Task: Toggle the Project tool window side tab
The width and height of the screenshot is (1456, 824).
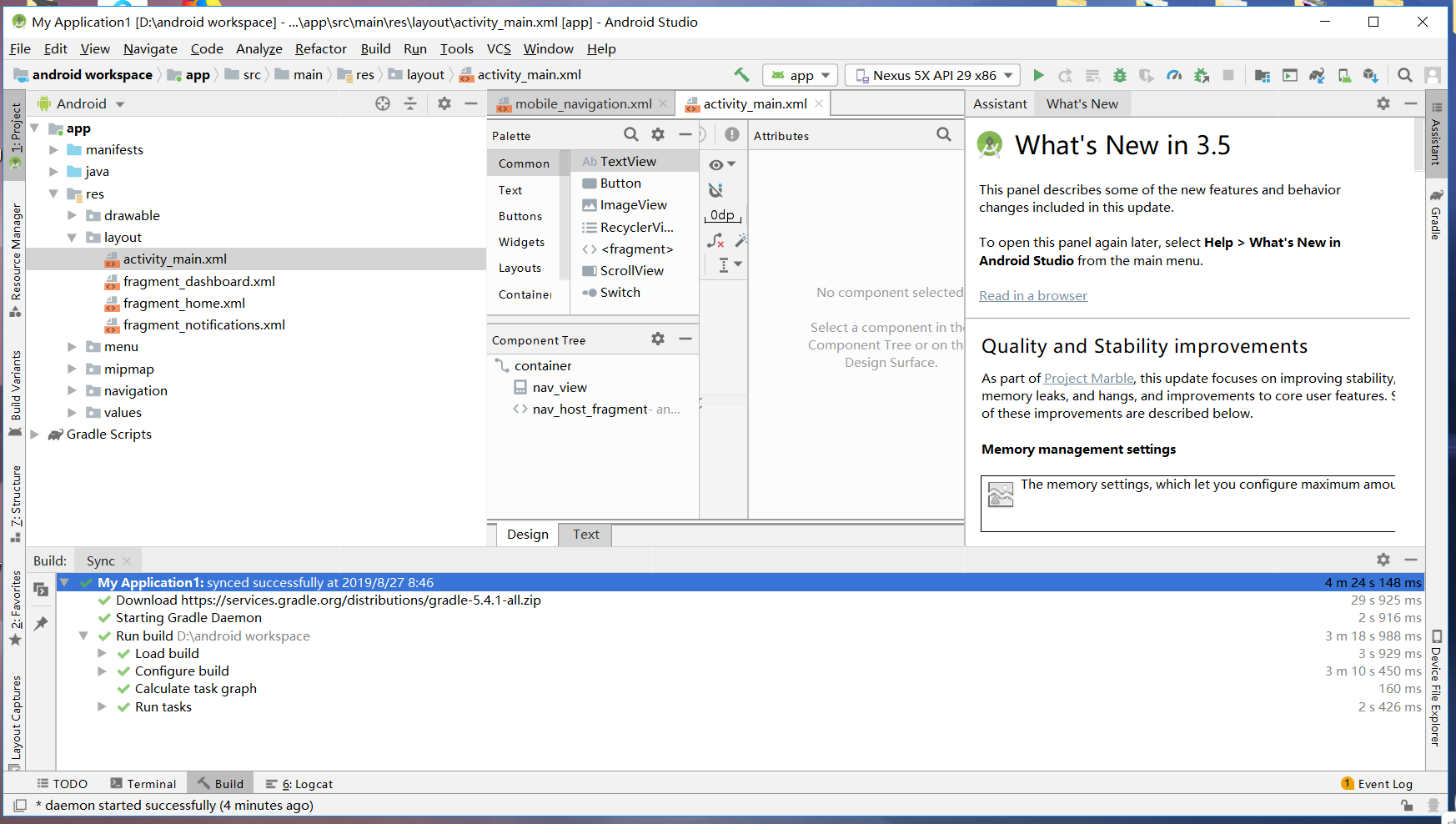Action: point(16,136)
